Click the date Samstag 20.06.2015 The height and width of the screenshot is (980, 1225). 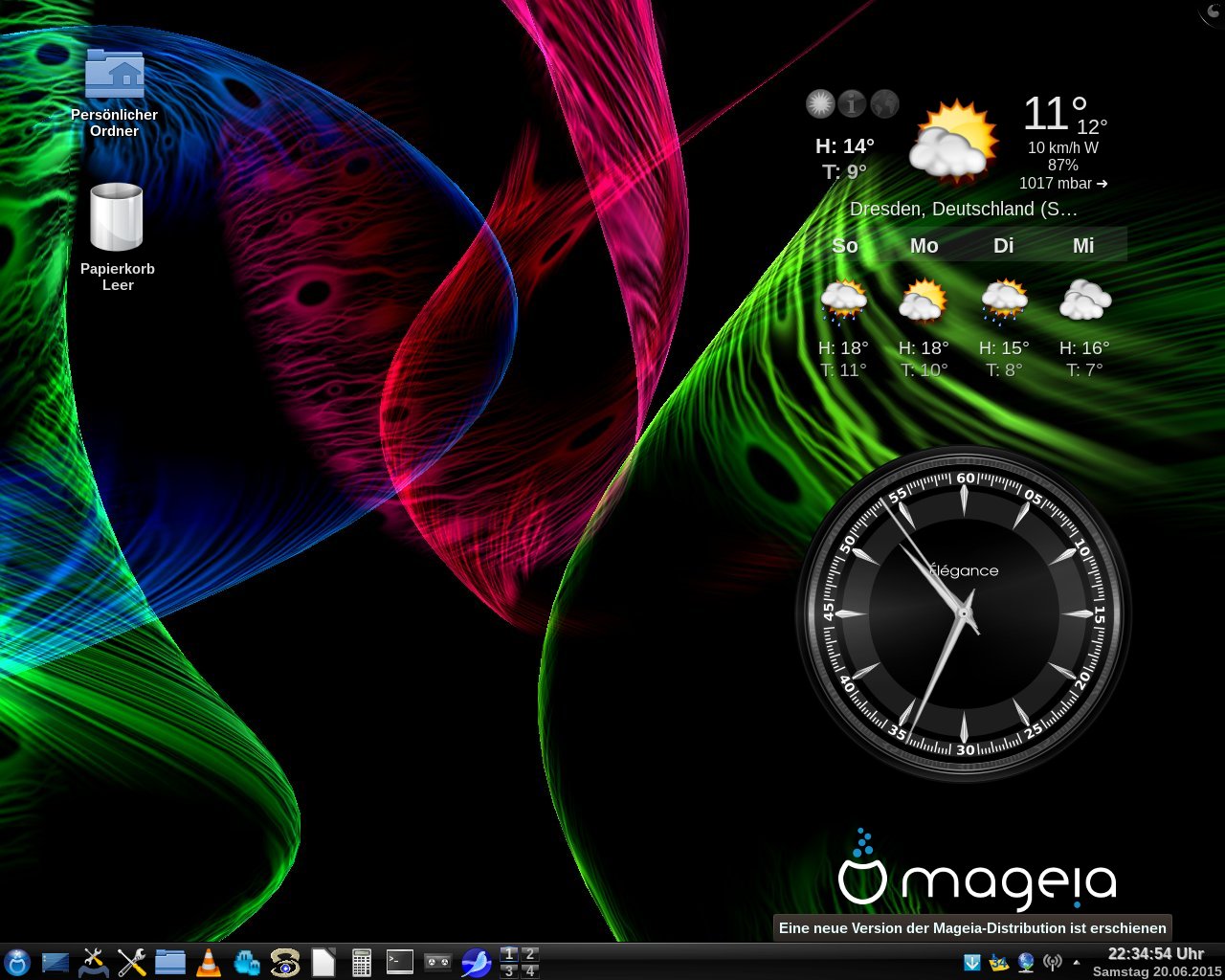click(1157, 971)
